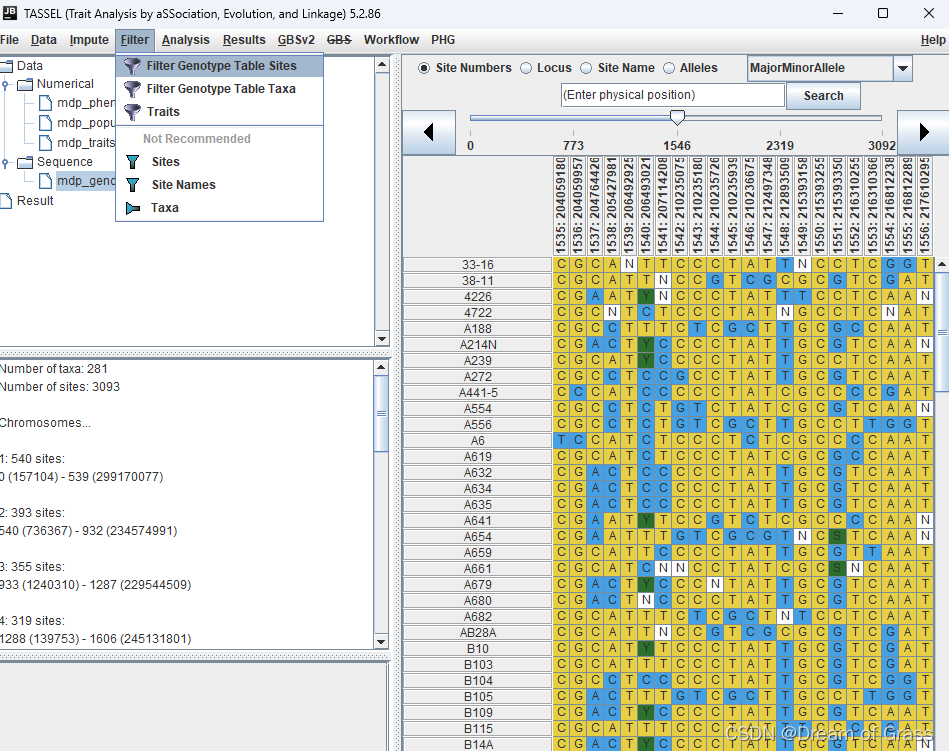Viewport: 949px width, 751px height.
Task: Choose Filter Genotype Table Taxa menu entry
Action: click(220, 89)
